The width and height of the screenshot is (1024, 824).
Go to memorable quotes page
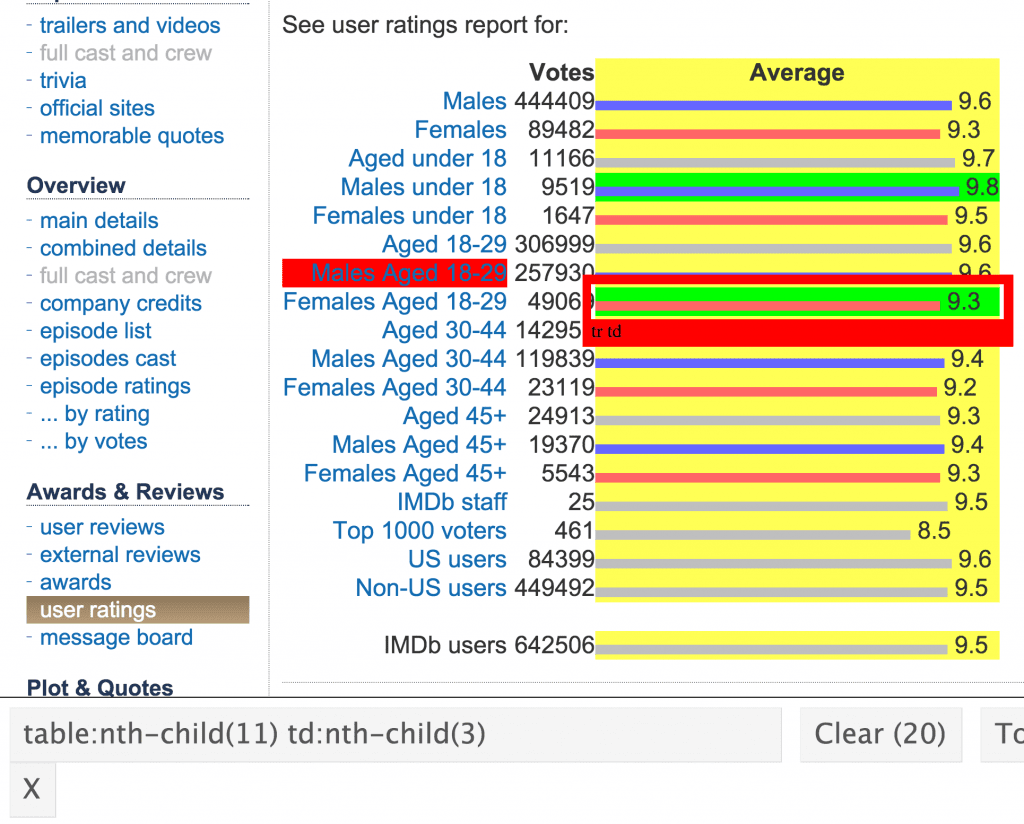coord(132,136)
